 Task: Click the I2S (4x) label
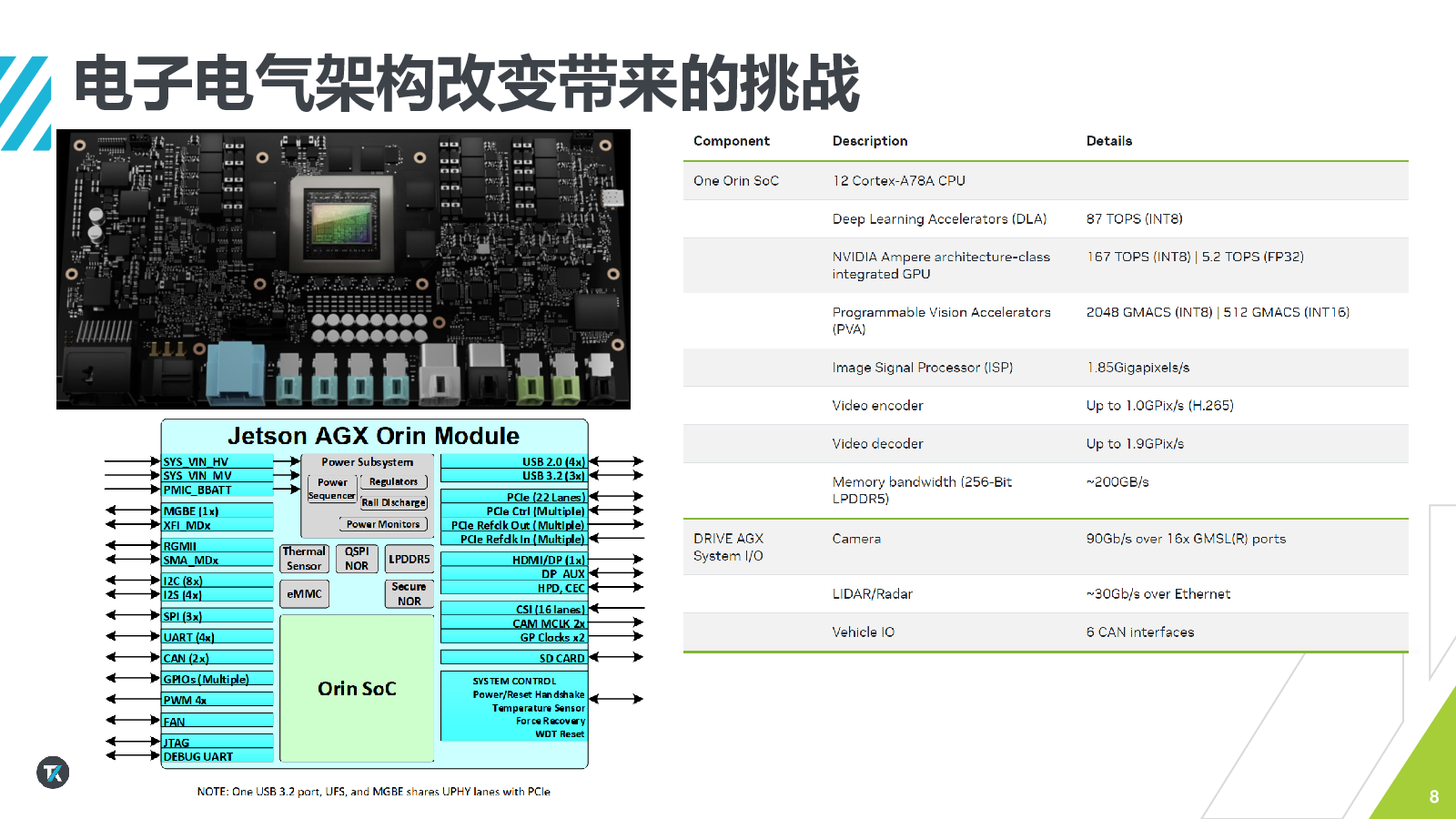click(x=183, y=595)
